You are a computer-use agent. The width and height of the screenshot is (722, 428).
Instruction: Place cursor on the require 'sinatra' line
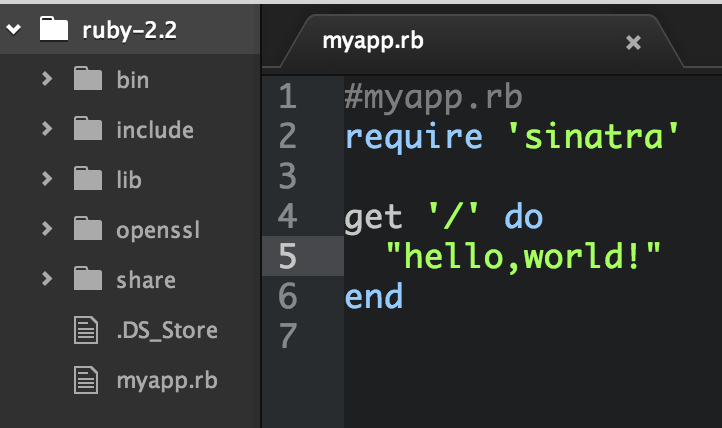[x=512, y=137]
